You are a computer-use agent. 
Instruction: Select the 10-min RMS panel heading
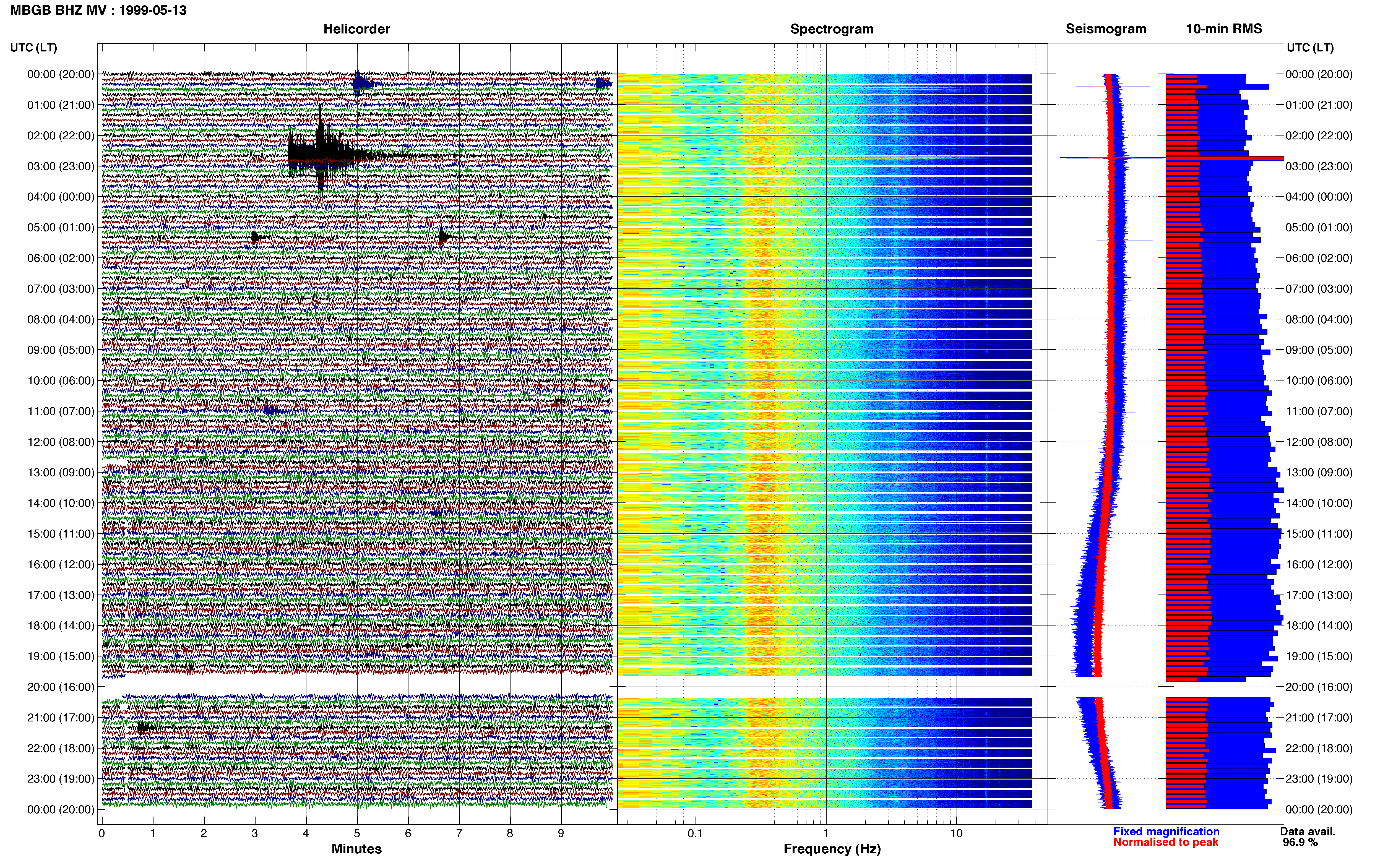tap(1224, 29)
